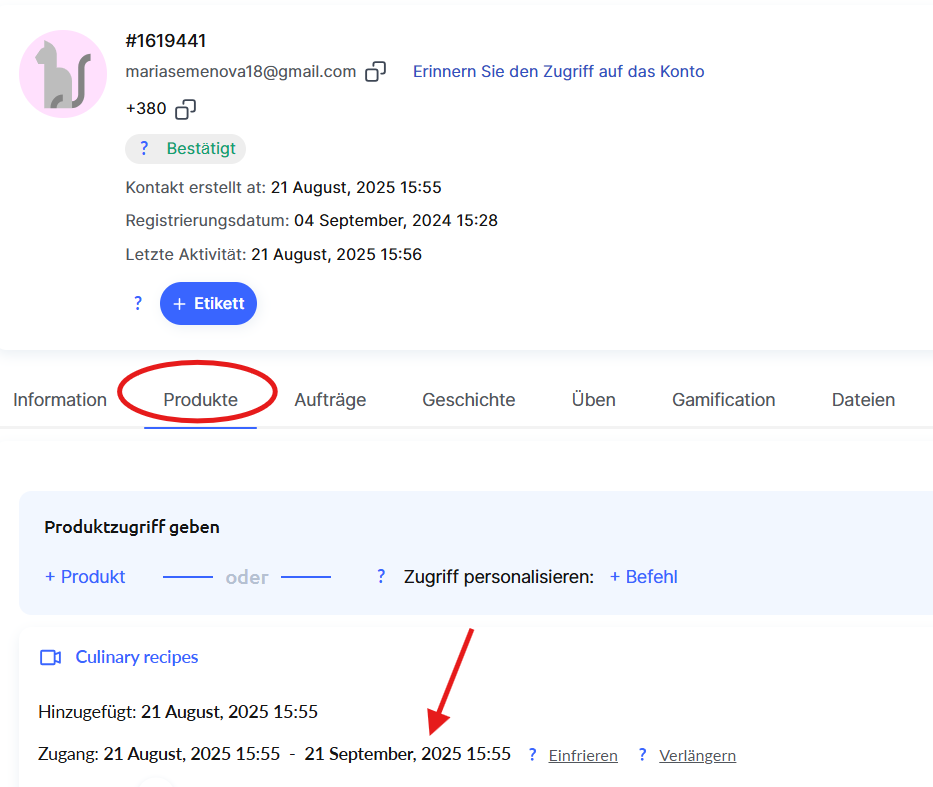Open the Üben tab
The width and height of the screenshot is (933, 787).
pos(594,399)
